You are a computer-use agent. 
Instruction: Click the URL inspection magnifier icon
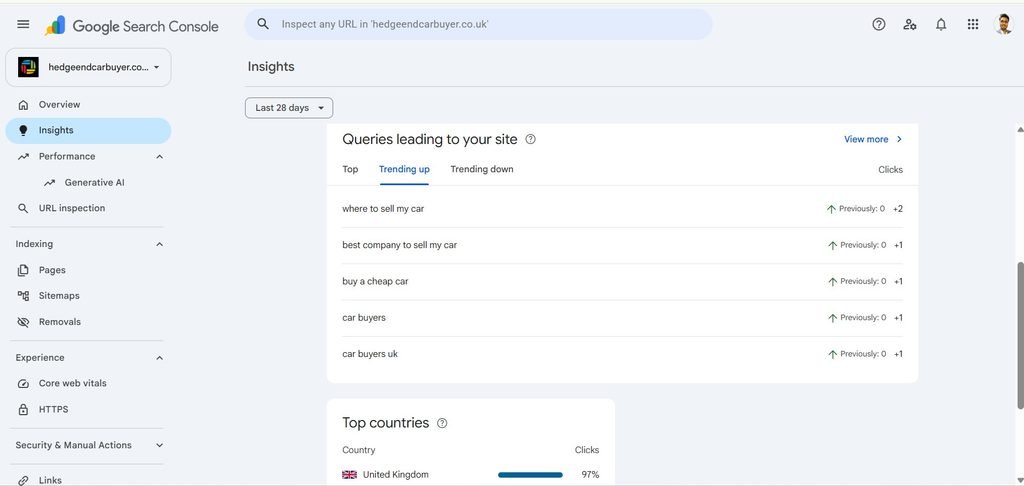pos(24,208)
